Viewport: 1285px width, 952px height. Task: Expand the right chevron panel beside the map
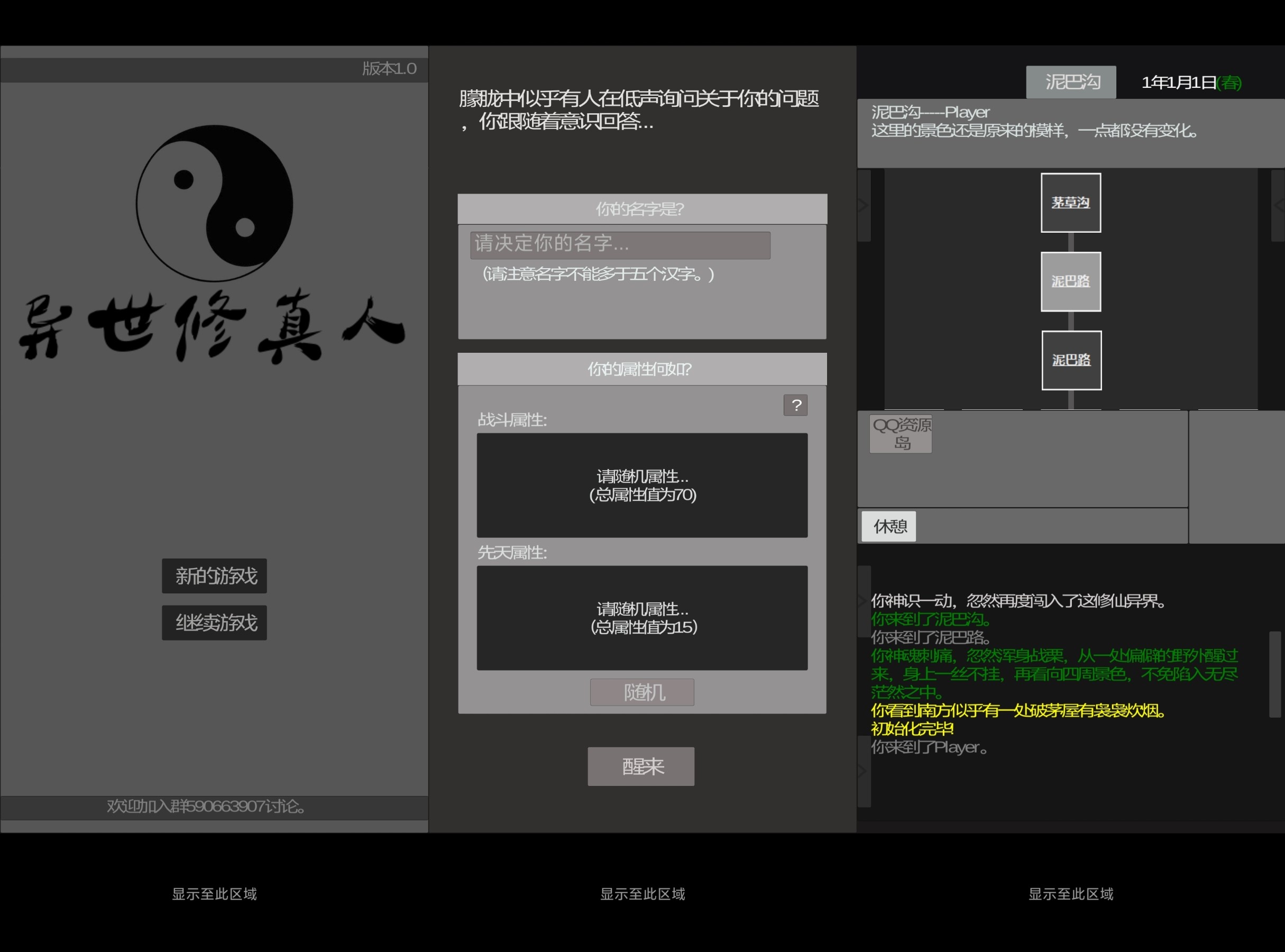point(1278,205)
